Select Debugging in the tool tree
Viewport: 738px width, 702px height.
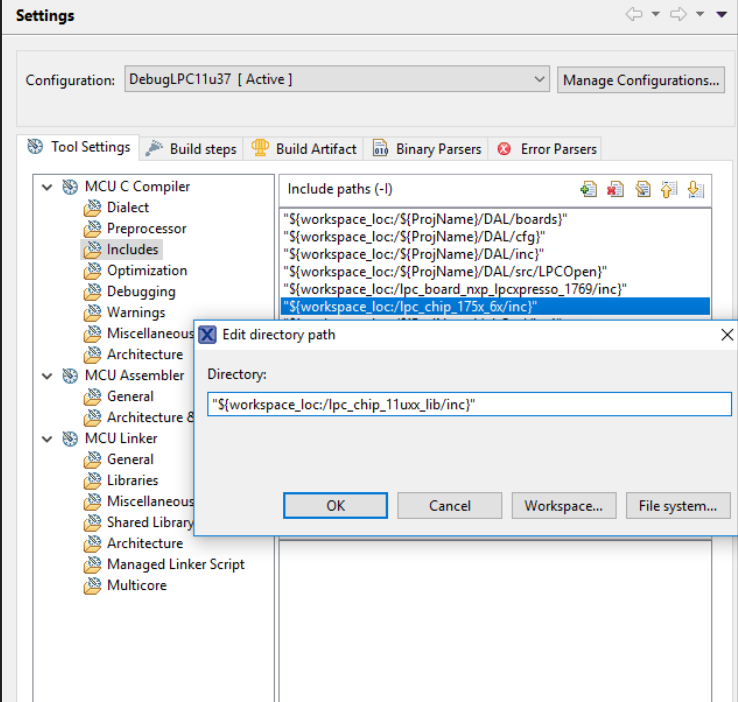(x=141, y=292)
